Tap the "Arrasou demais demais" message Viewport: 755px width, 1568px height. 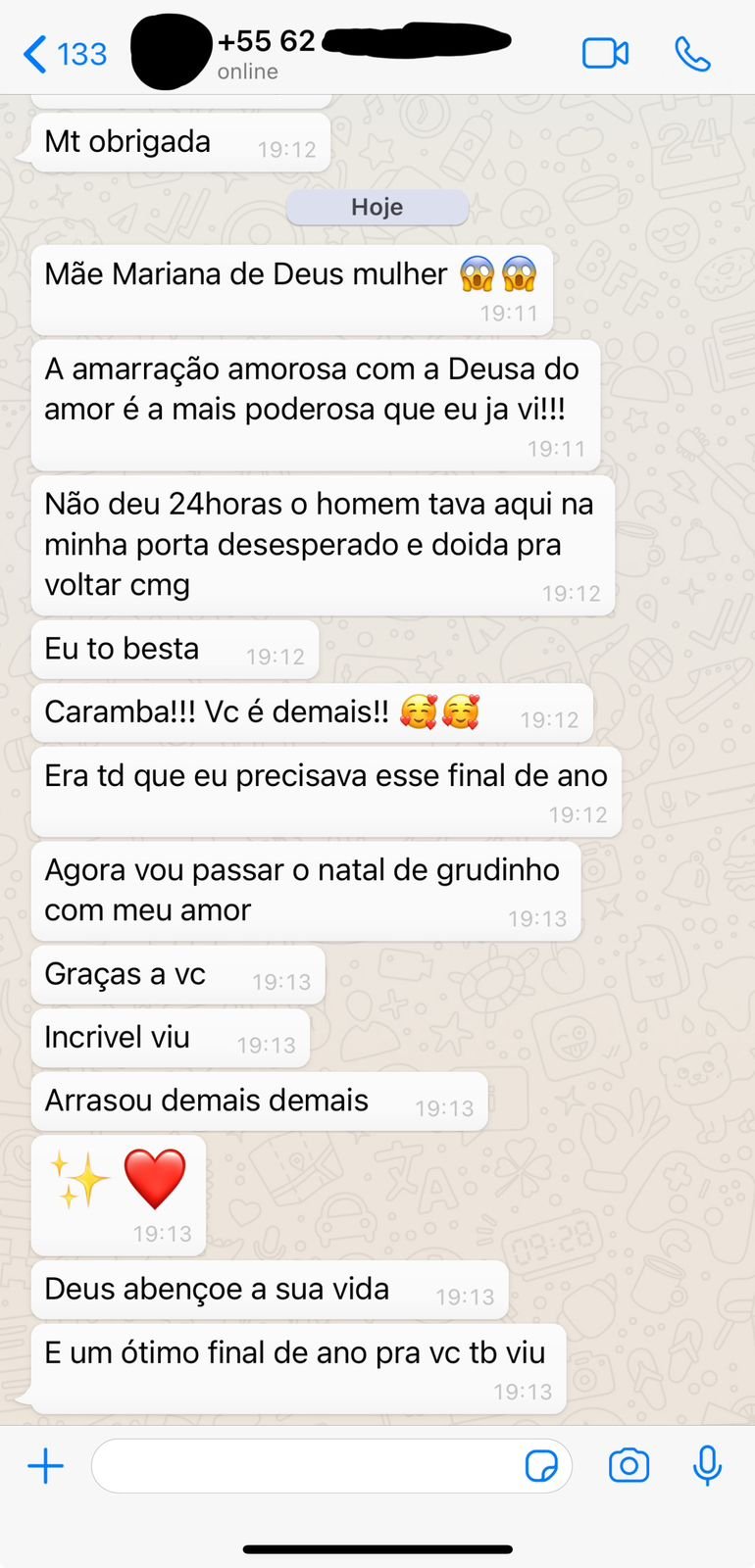(259, 1102)
